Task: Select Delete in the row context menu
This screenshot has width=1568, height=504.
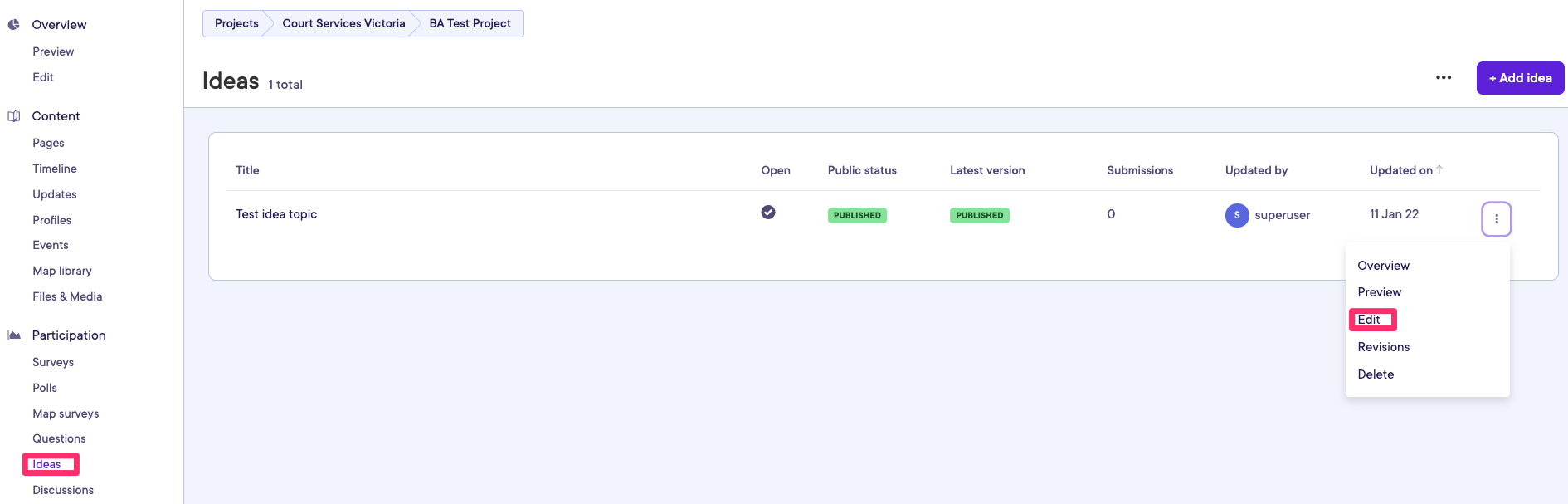Action: click(x=1376, y=374)
